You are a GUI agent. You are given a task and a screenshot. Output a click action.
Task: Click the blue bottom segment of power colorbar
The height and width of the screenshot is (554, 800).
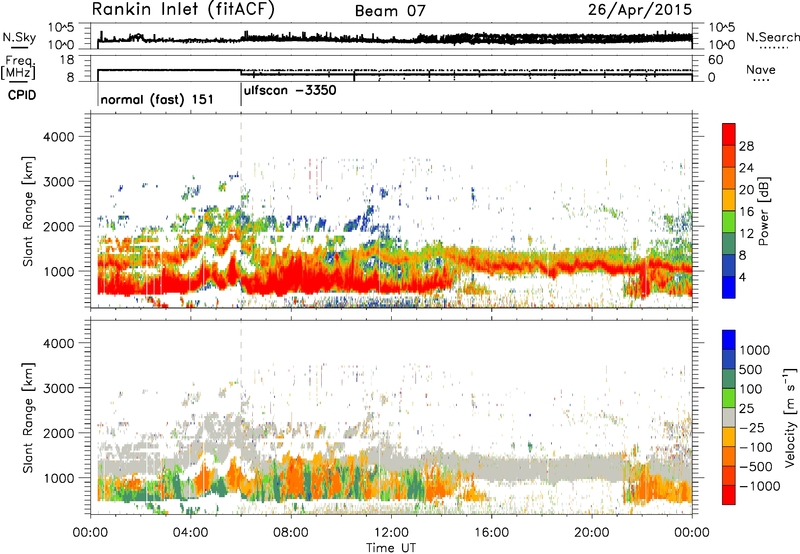pyautogui.click(x=729, y=287)
